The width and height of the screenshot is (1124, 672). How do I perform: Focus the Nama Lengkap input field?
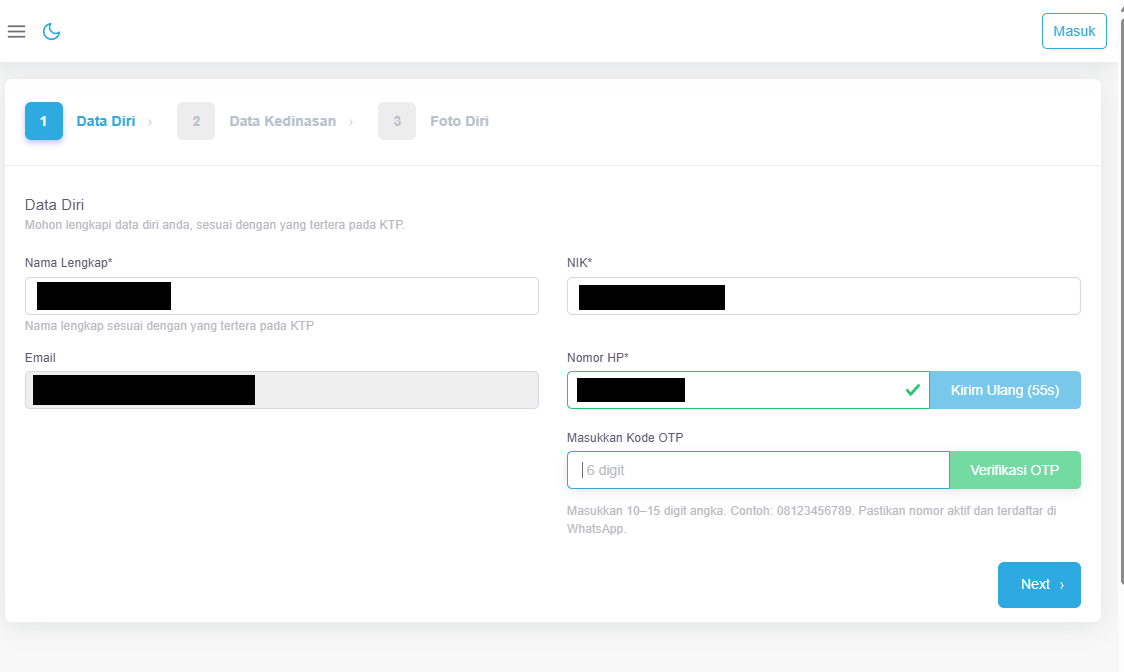point(282,296)
